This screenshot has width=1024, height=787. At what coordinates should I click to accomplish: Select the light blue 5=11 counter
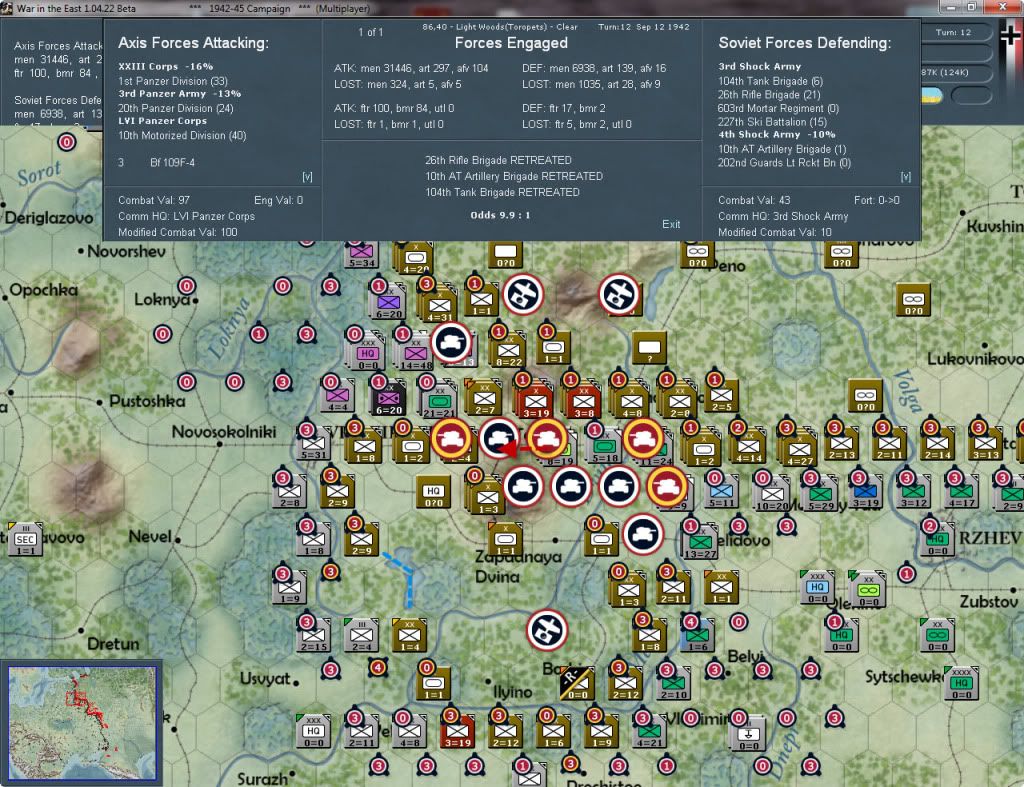[x=721, y=492]
